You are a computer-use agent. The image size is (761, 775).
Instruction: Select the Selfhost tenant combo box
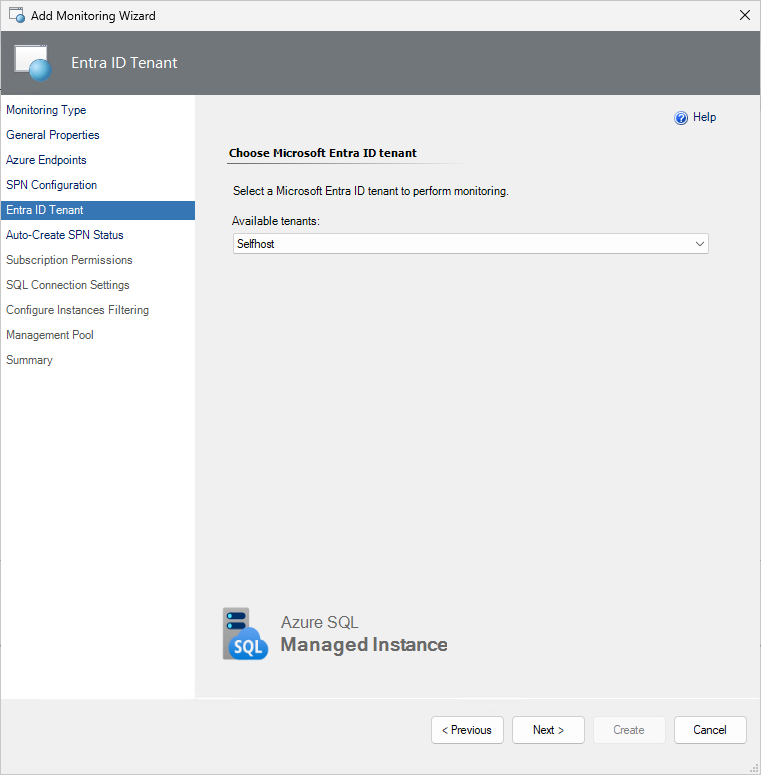point(470,244)
